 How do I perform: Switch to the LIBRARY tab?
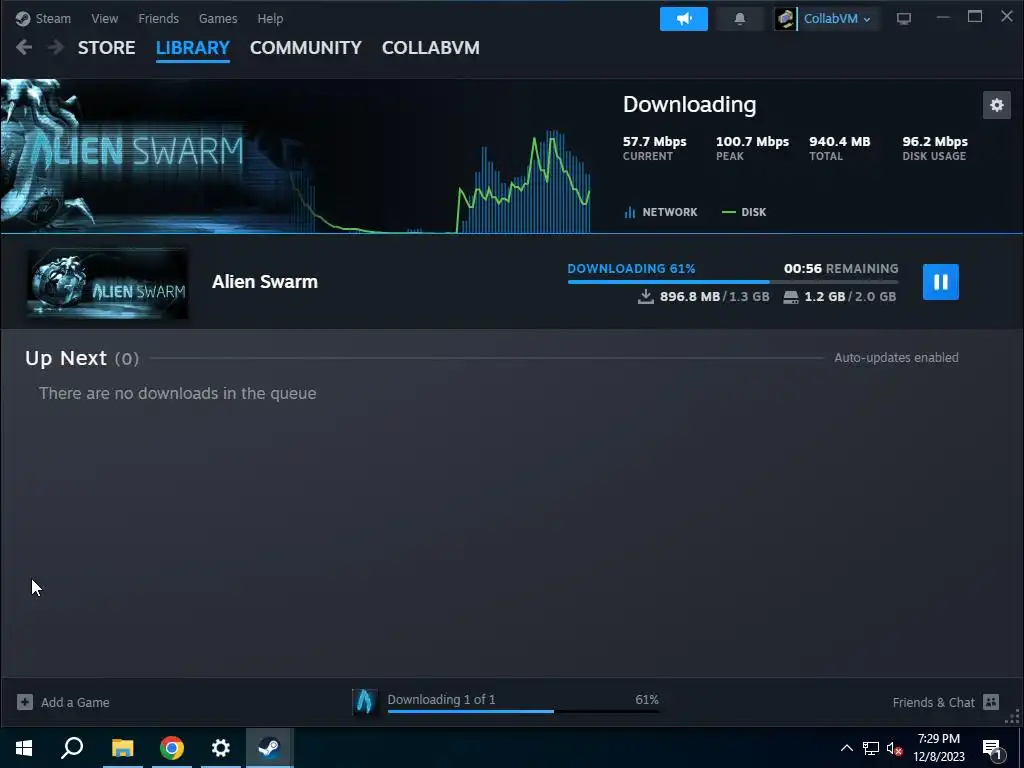tap(193, 48)
